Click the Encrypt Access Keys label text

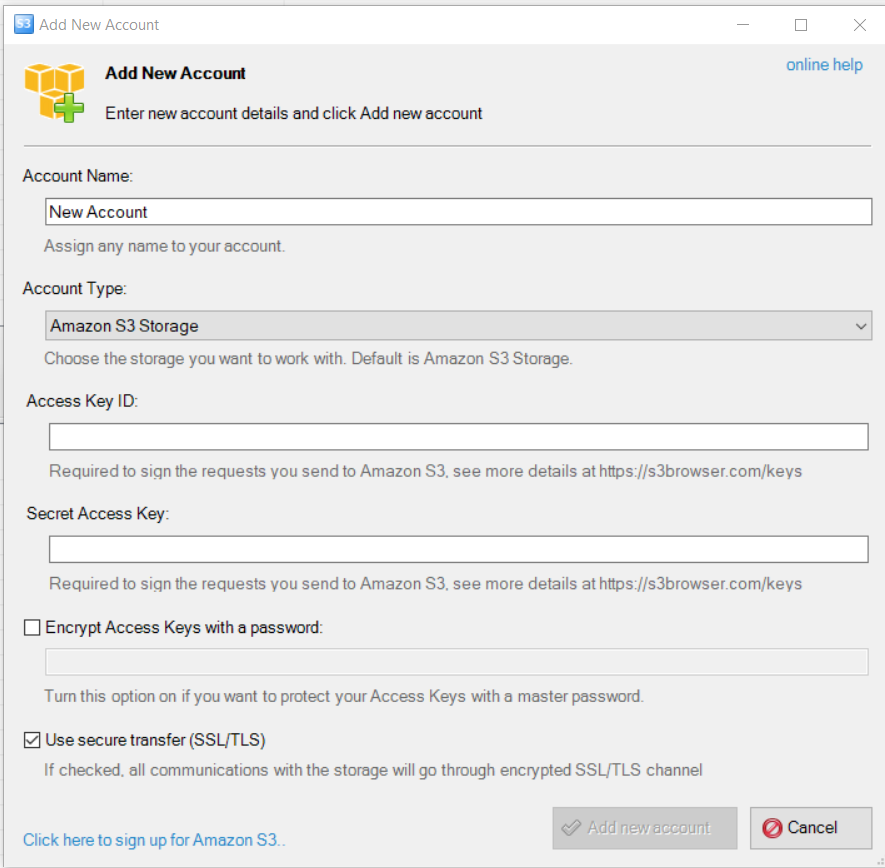[185, 628]
